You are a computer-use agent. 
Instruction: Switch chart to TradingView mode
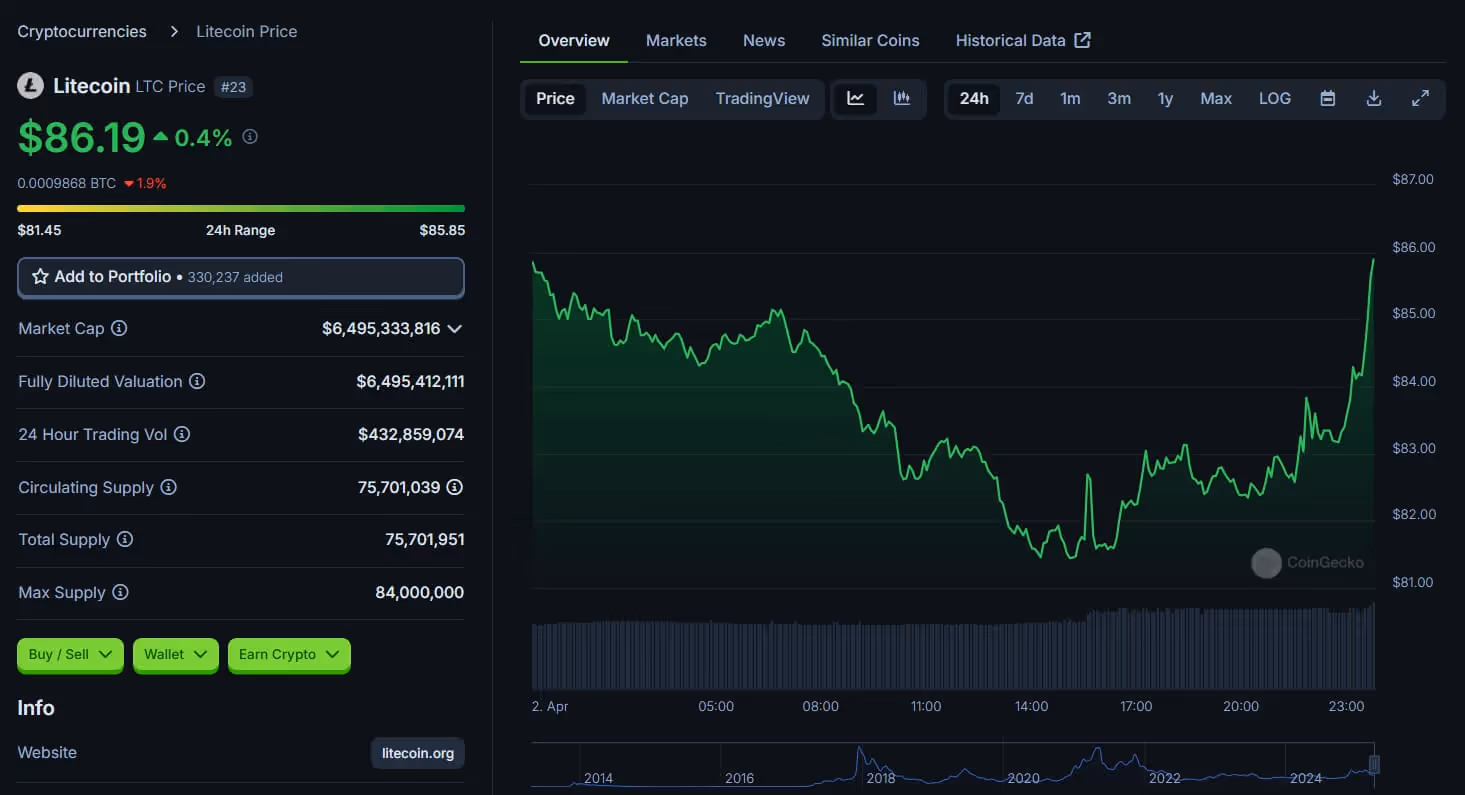click(x=763, y=98)
